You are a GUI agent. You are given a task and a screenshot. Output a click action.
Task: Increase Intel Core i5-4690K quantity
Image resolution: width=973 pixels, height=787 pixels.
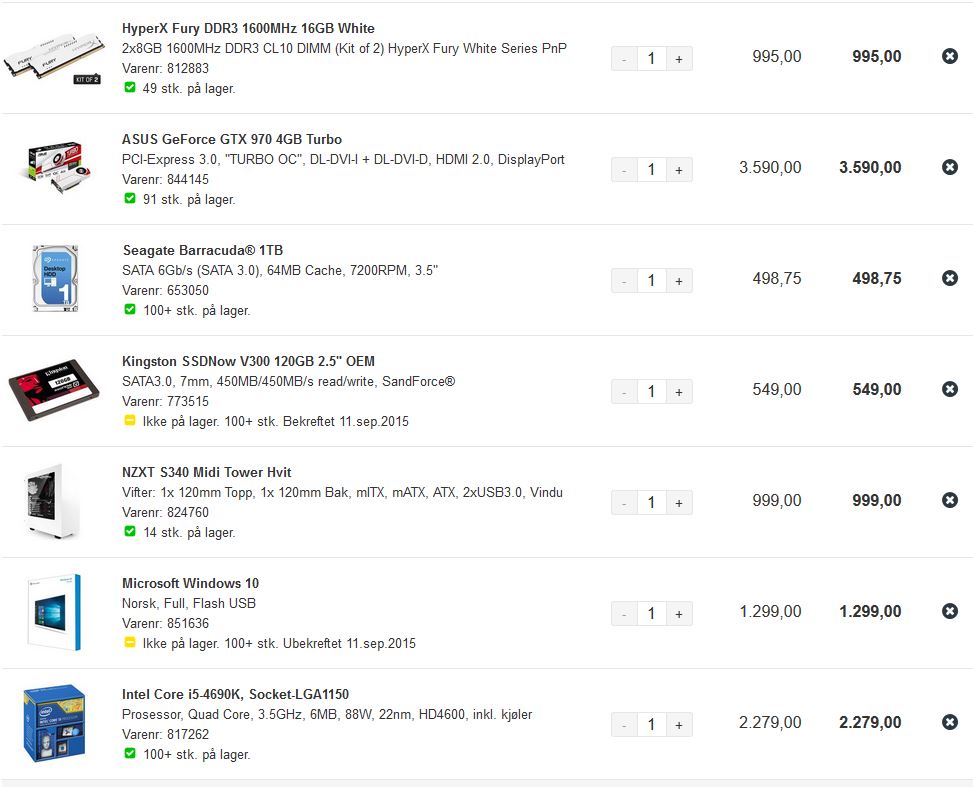(x=679, y=726)
